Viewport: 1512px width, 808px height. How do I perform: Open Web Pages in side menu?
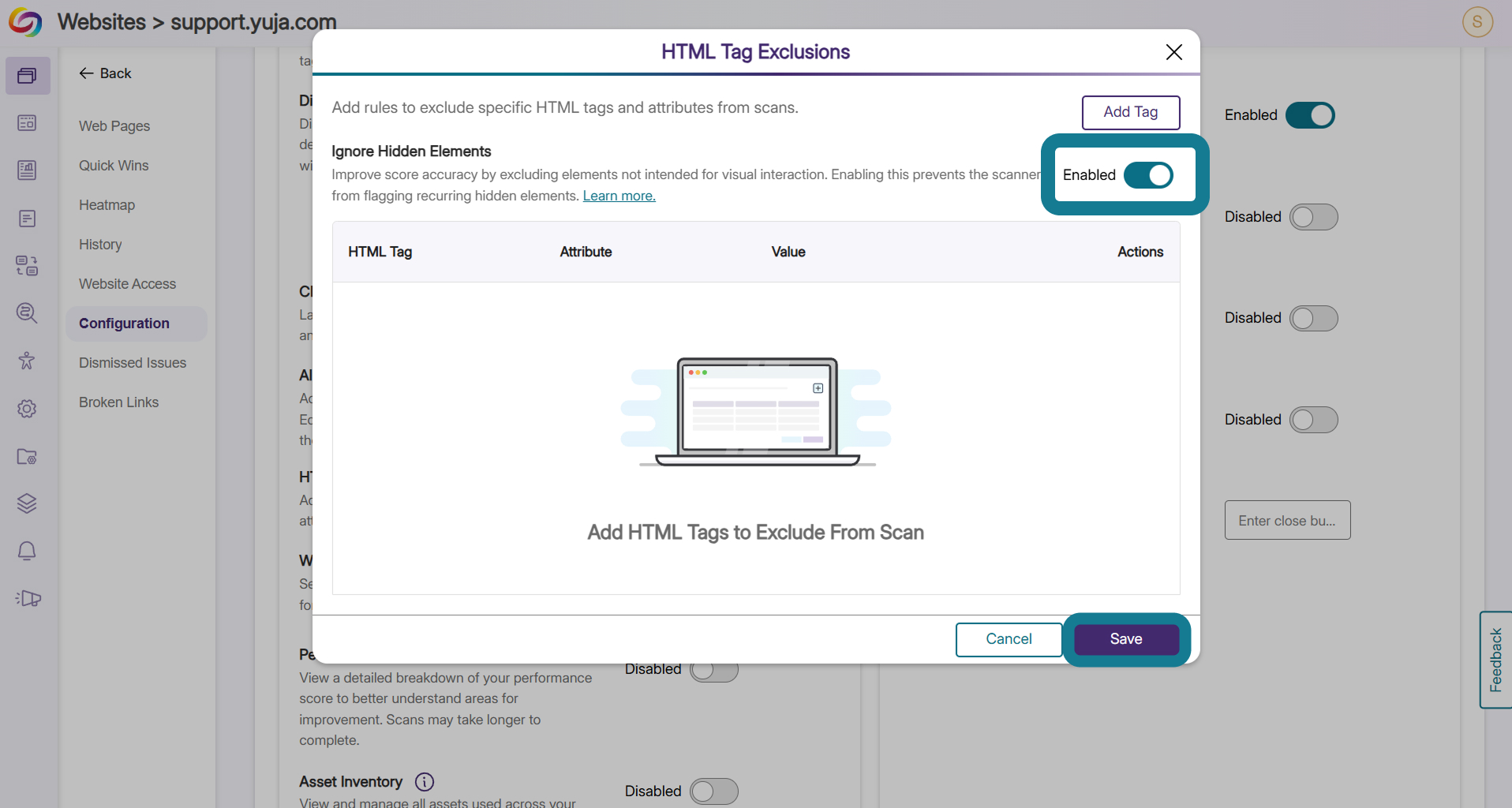(114, 126)
